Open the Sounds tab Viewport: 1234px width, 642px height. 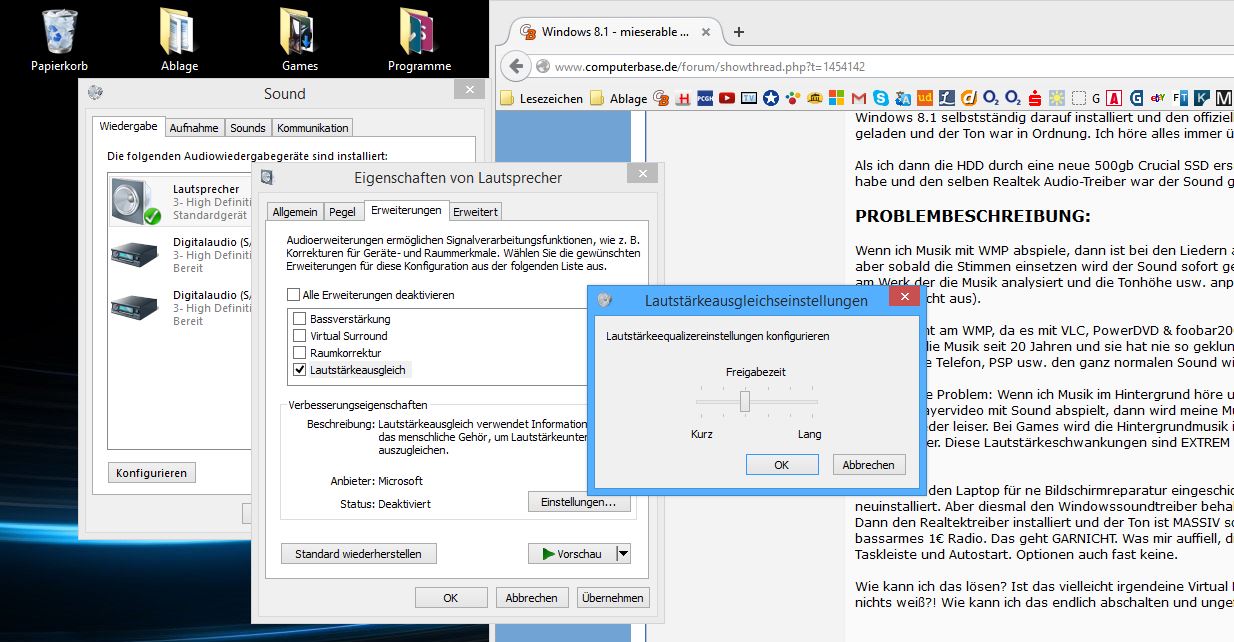(x=247, y=128)
